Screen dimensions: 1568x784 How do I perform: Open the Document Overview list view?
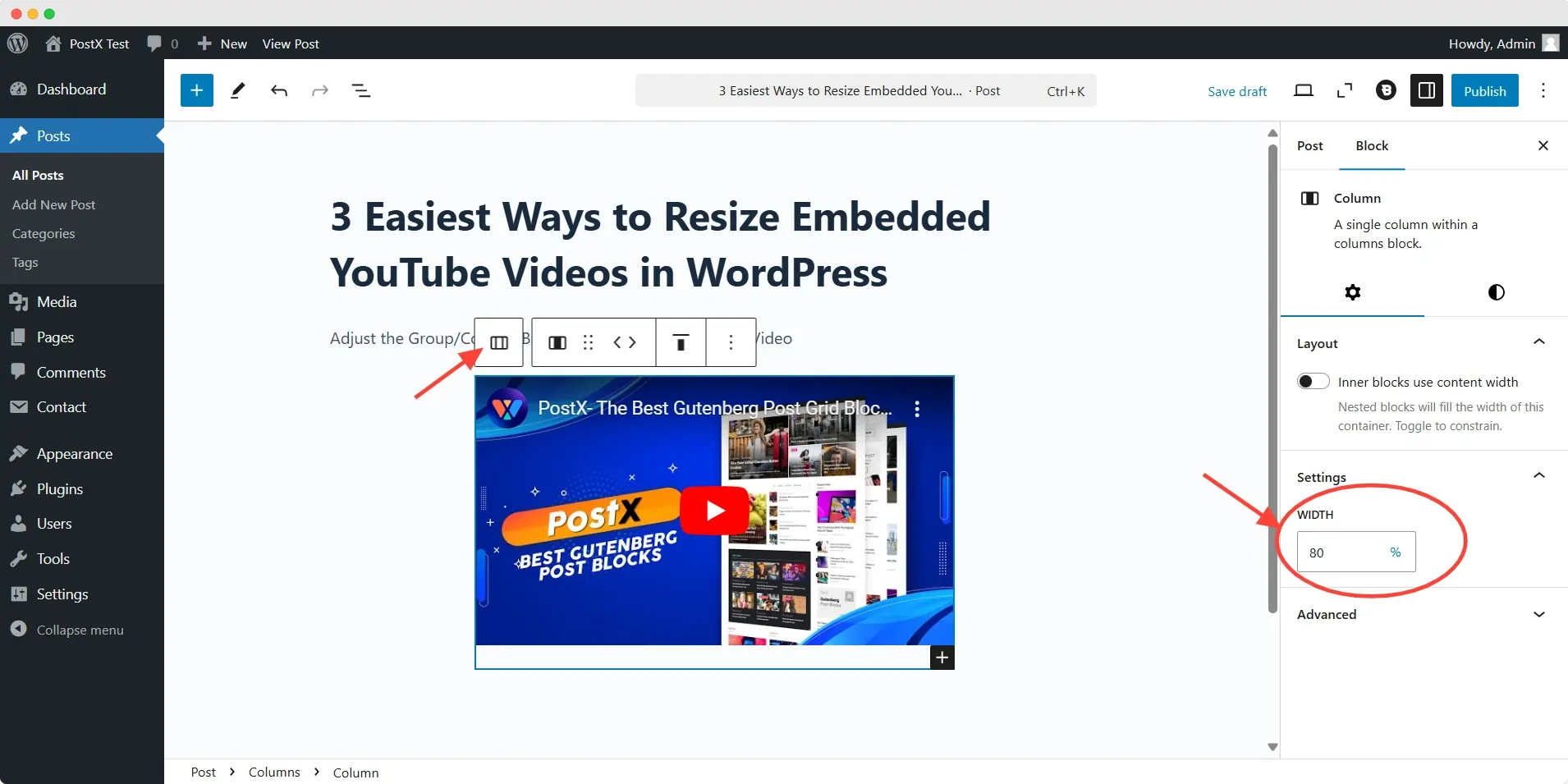tap(361, 90)
